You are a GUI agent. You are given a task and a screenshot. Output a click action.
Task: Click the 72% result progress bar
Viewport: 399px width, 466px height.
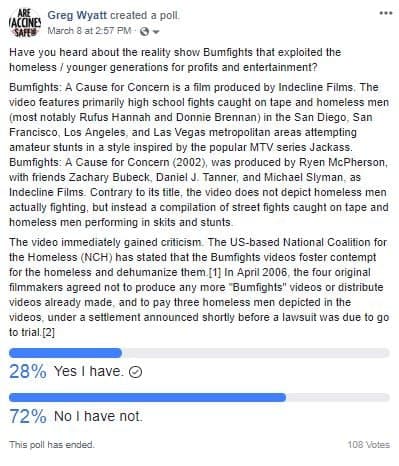[199, 397]
